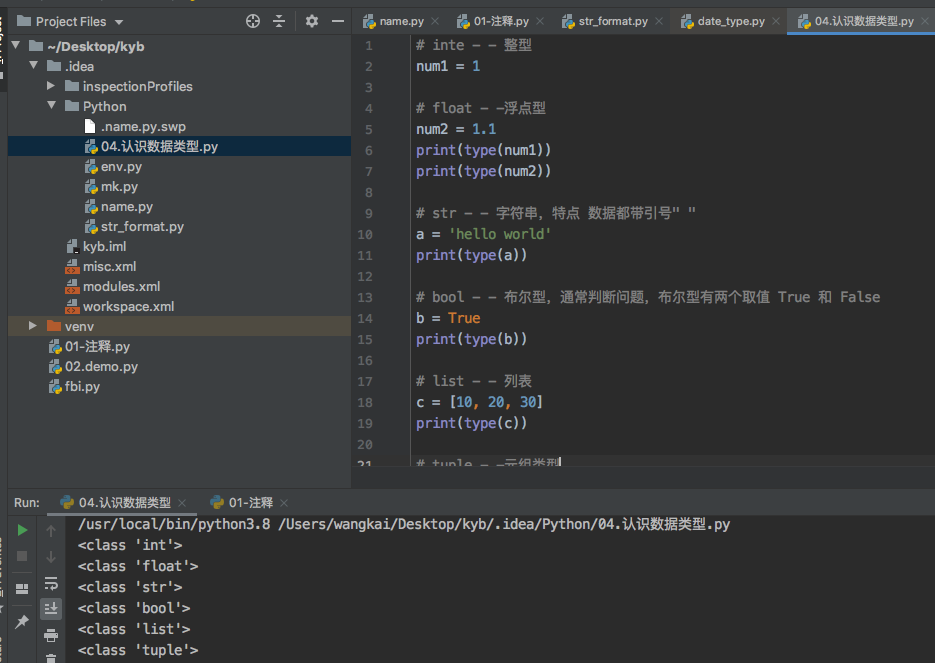935x663 pixels.
Task: Open fbi.py in project tree
Action: click(74, 386)
